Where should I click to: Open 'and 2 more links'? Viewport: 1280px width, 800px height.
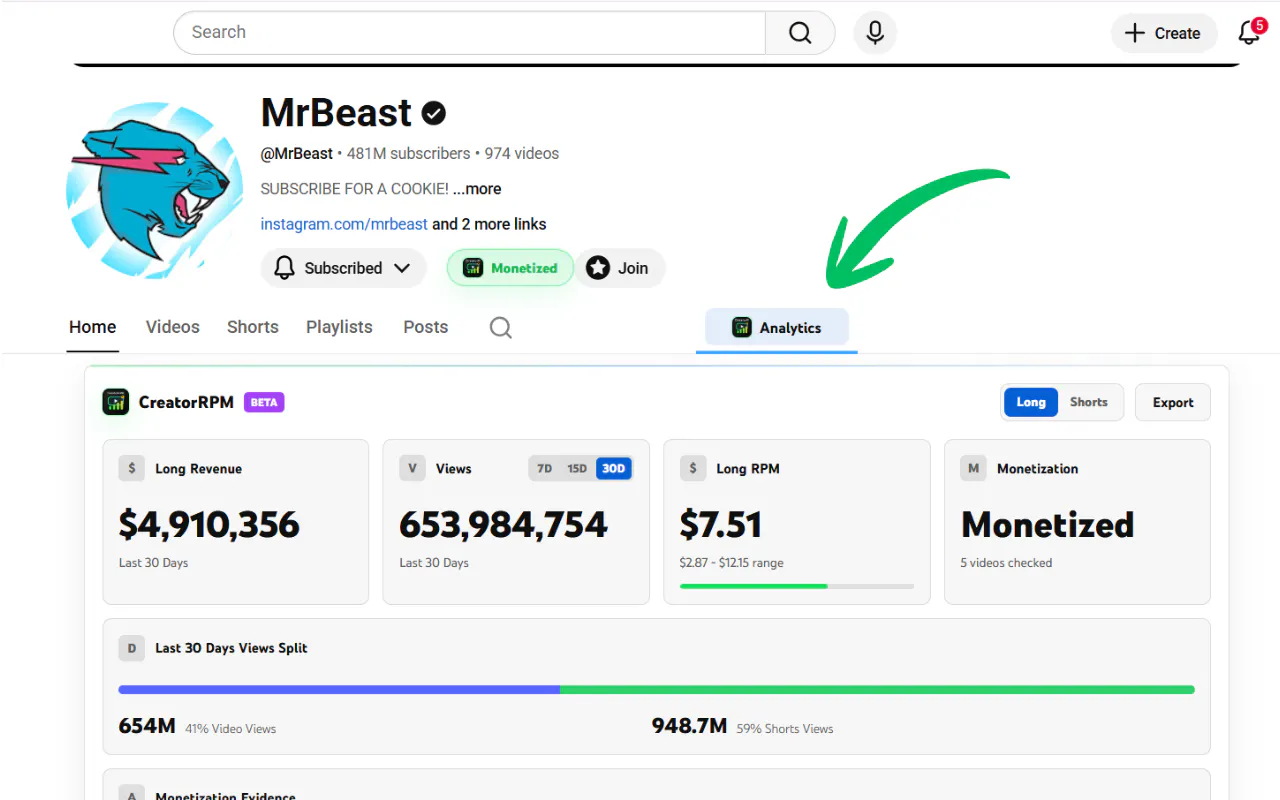point(489,224)
